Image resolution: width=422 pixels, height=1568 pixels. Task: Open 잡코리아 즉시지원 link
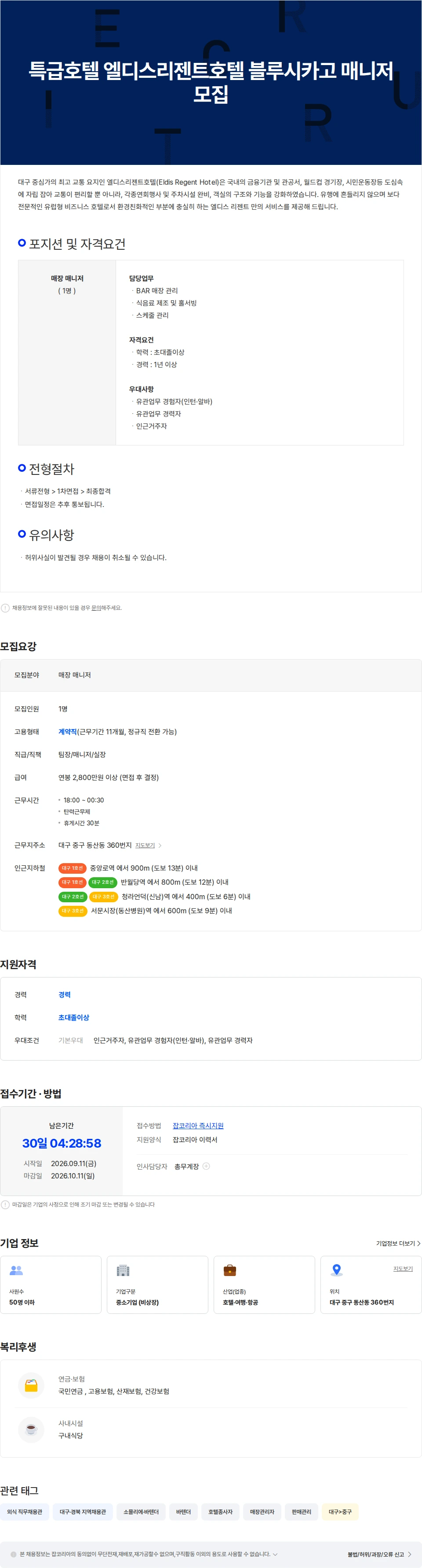pos(198,1126)
